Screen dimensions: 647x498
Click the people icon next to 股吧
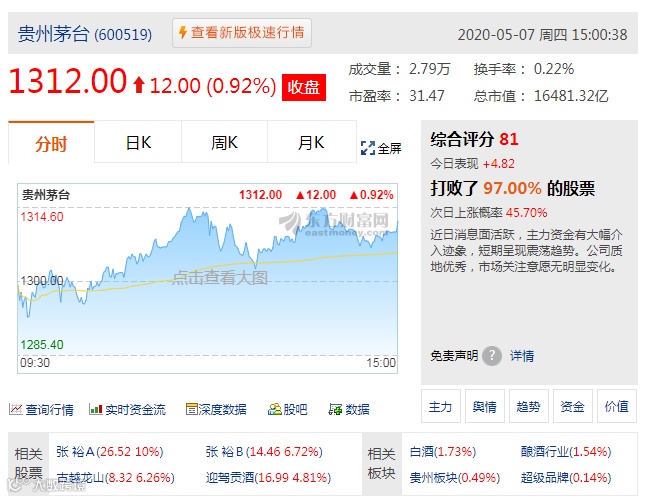tap(274, 409)
